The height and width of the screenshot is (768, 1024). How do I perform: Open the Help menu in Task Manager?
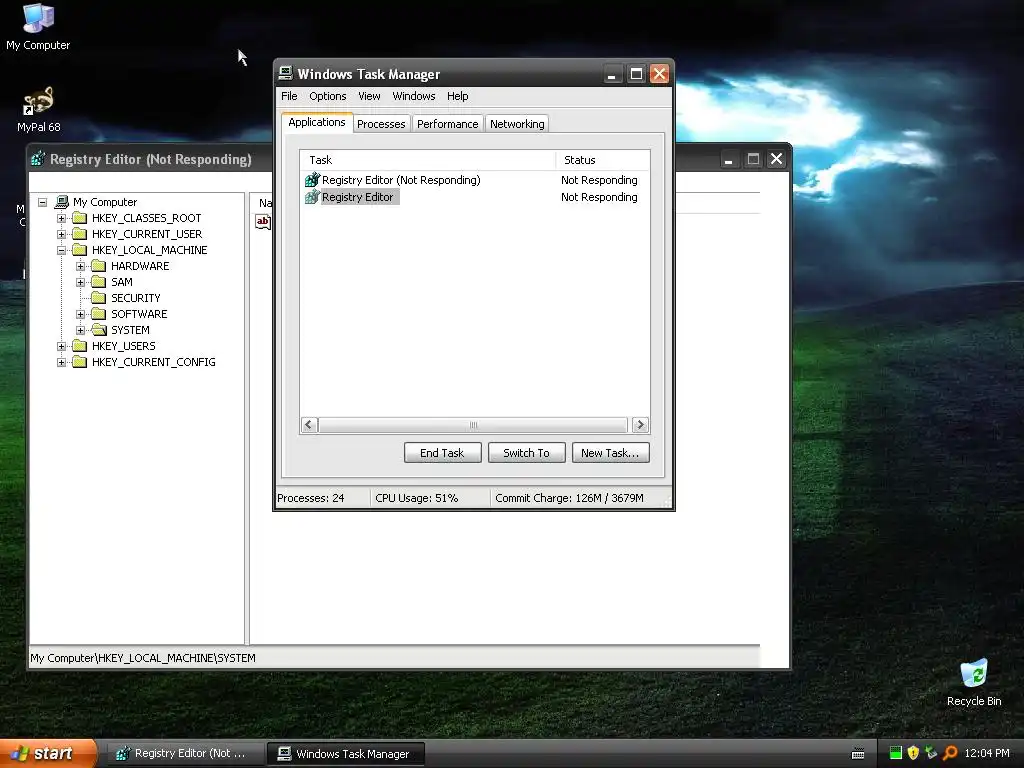457,96
